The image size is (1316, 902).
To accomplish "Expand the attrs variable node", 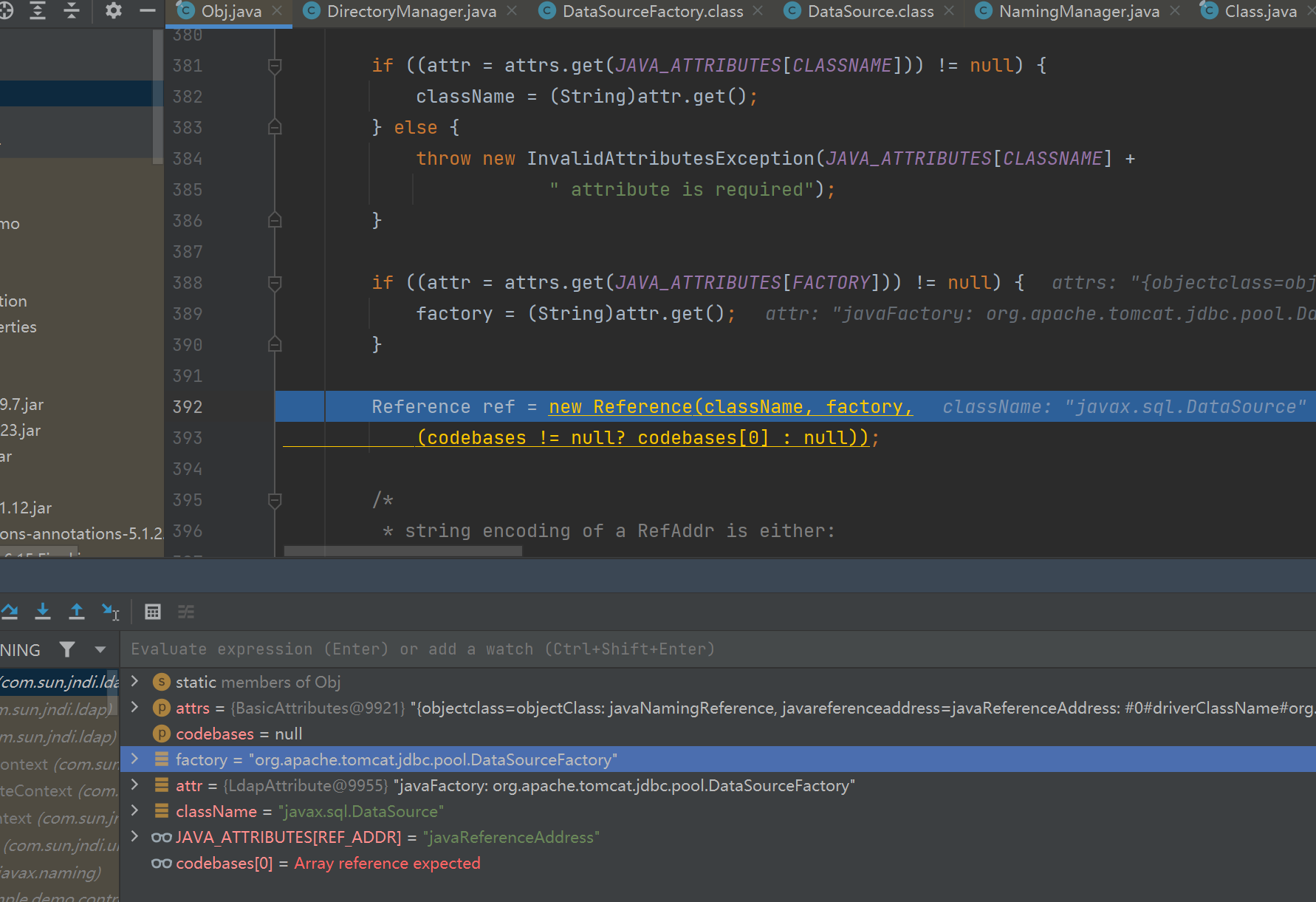I will (134, 707).
